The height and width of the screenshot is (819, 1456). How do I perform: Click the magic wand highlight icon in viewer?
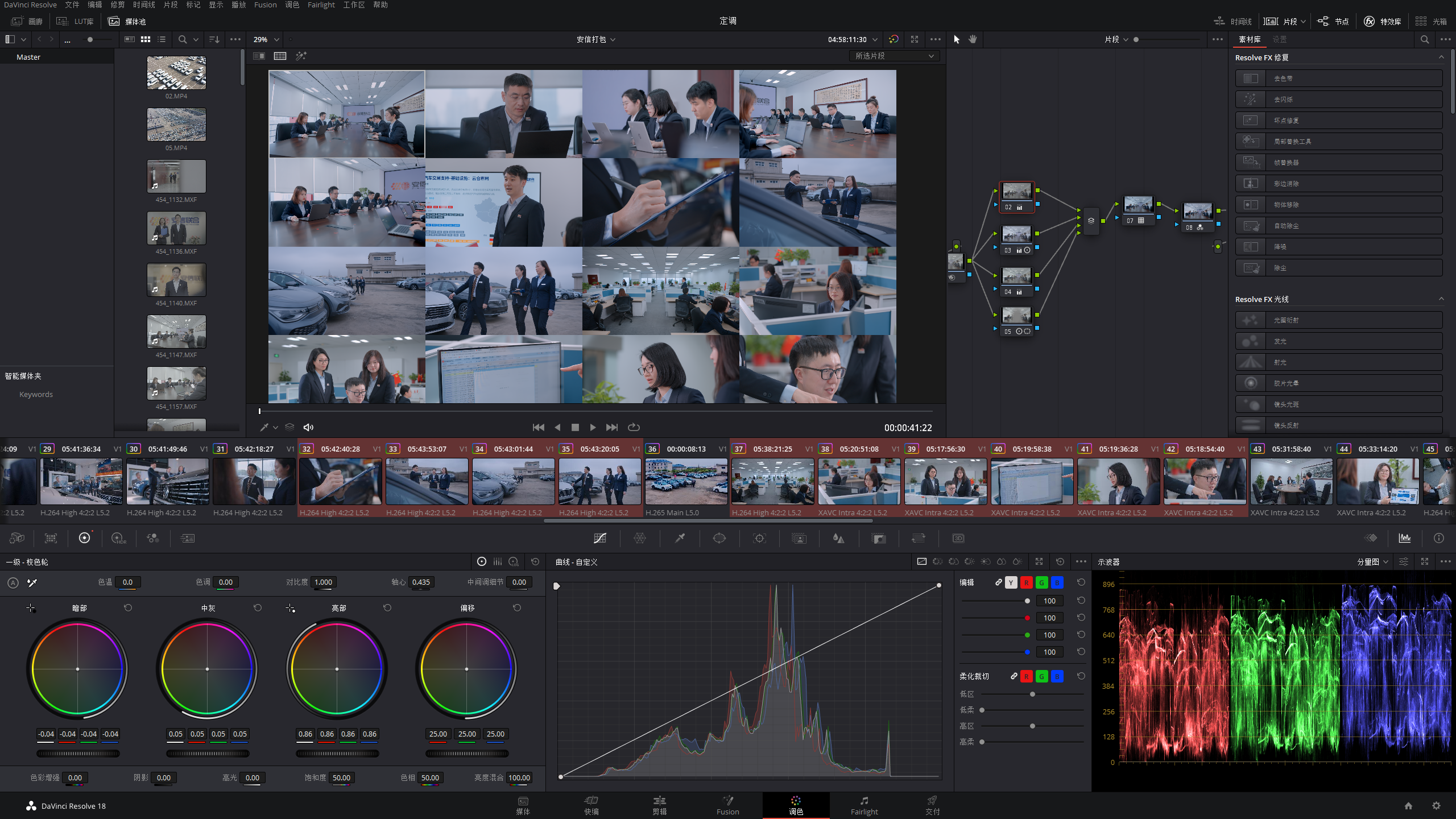301,56
